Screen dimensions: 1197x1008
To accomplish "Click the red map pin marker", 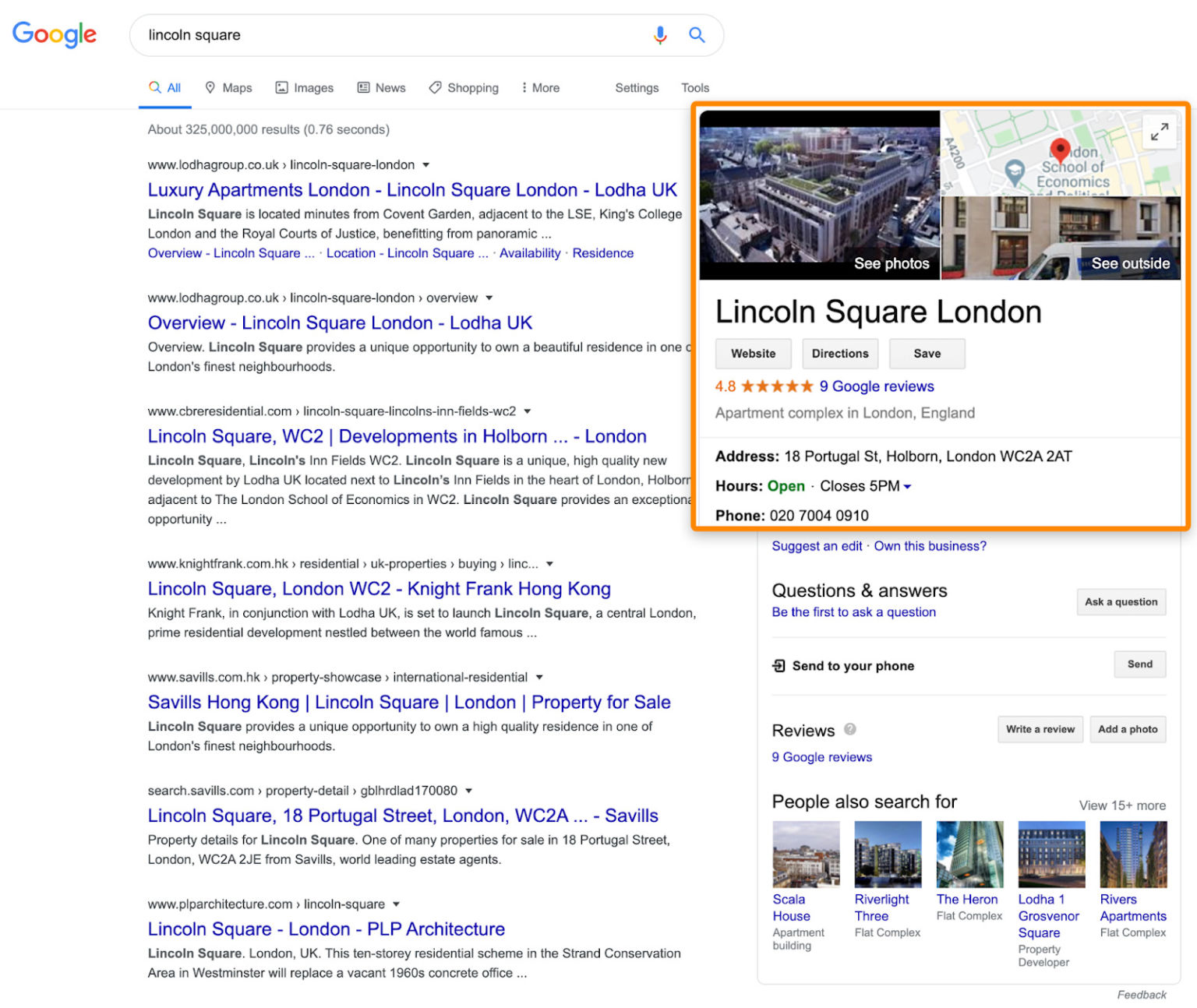I will (x=1060, y=150).
